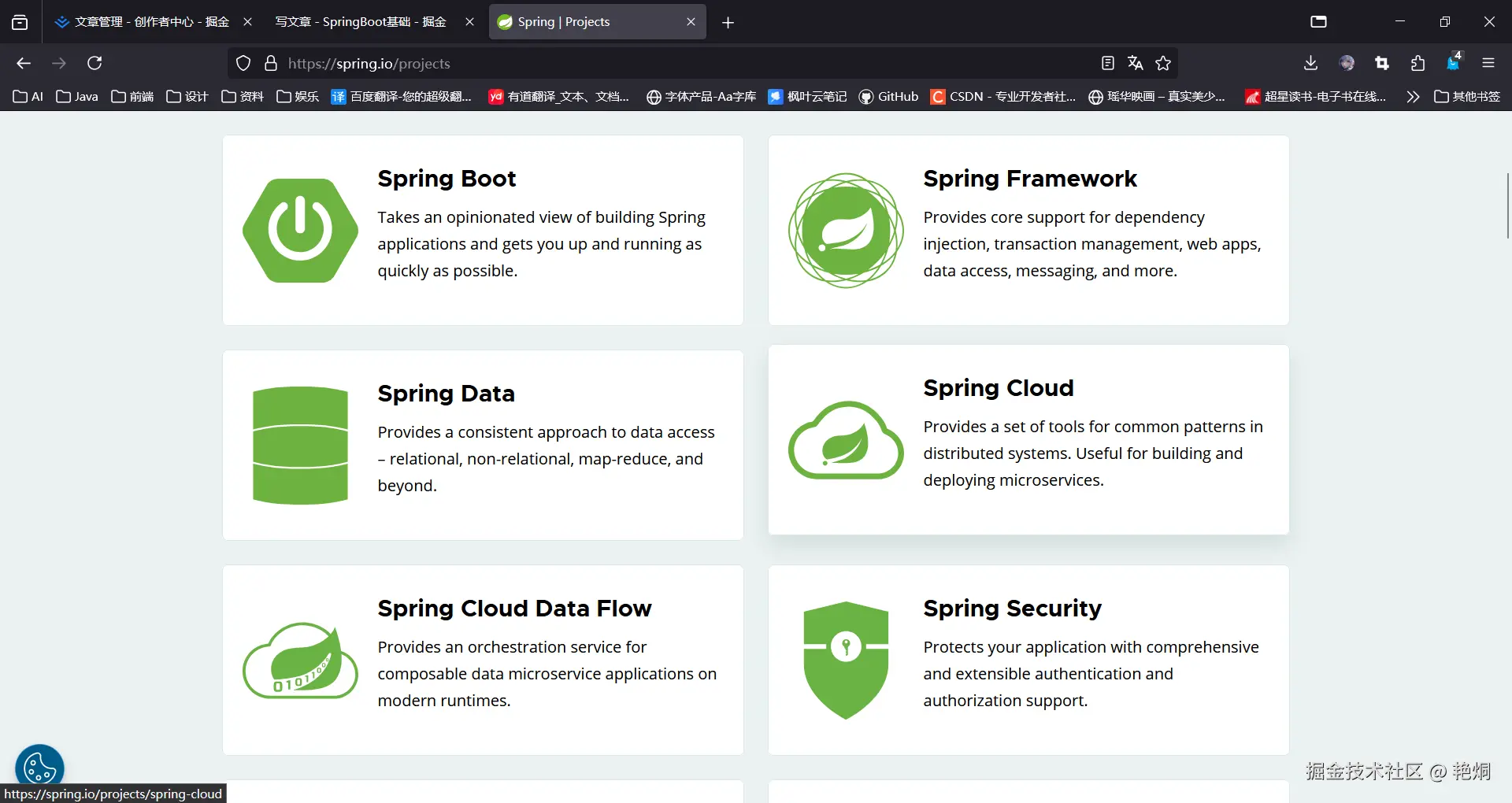Open the 资料 bookmarks folder
This screenshot has height=803, width=1512.
click(243, 96)
